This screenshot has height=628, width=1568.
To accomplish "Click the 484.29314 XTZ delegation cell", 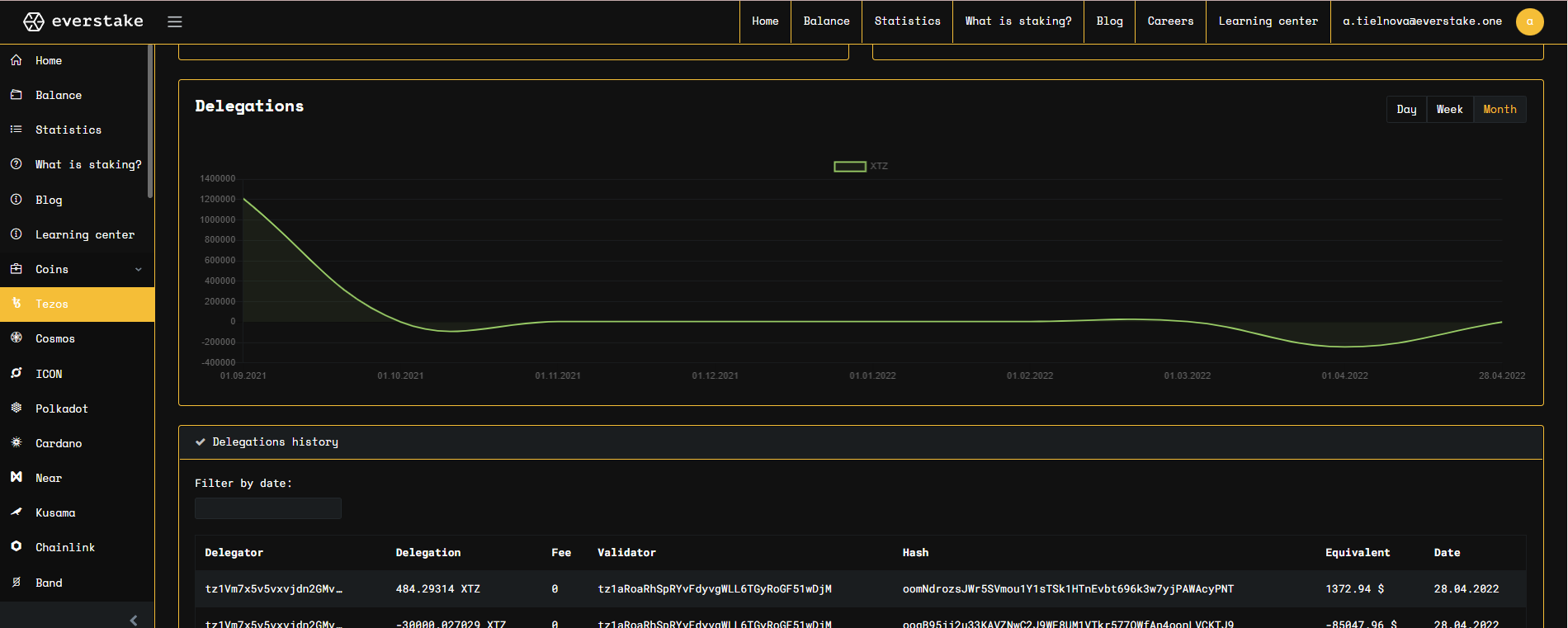I will click(437, 589).
